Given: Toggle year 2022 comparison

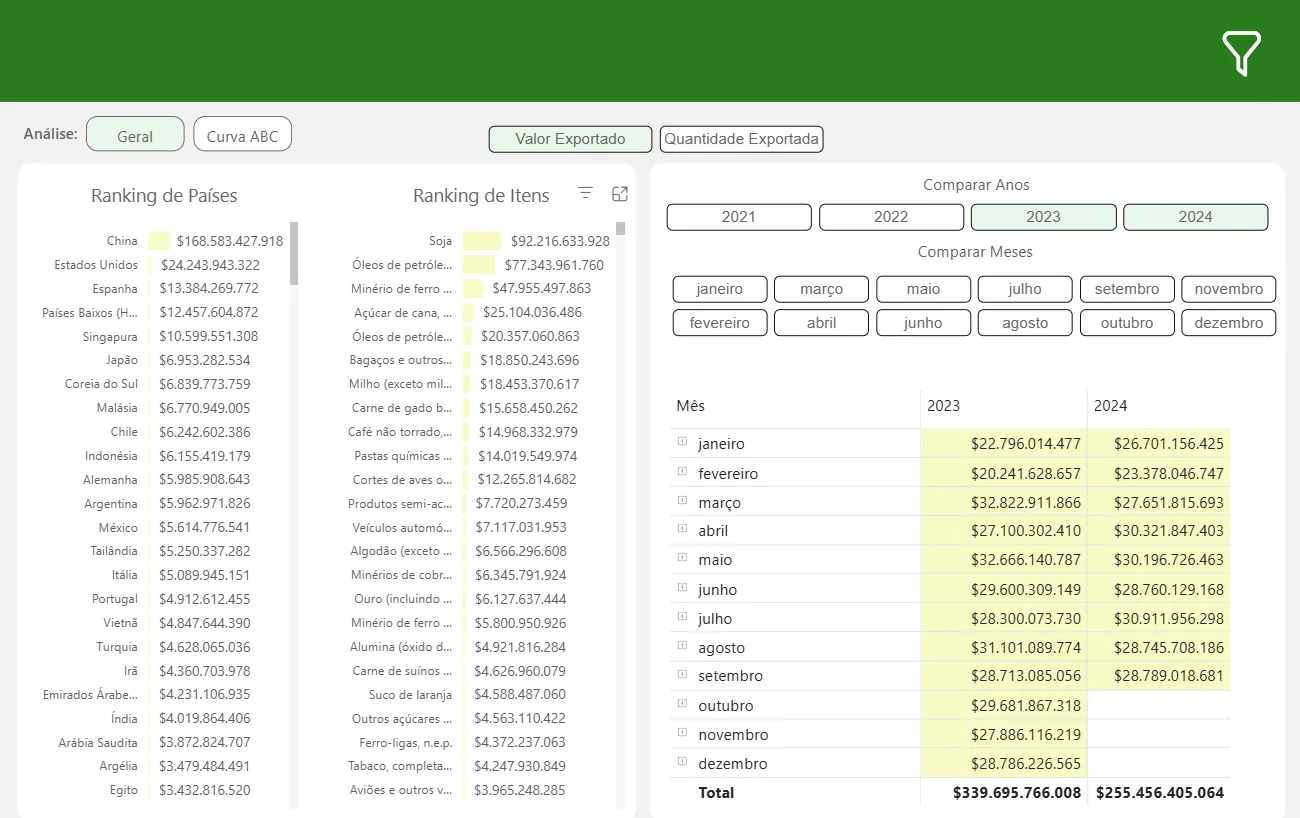Looking at the screenshot, I should (x=891, y=217).
